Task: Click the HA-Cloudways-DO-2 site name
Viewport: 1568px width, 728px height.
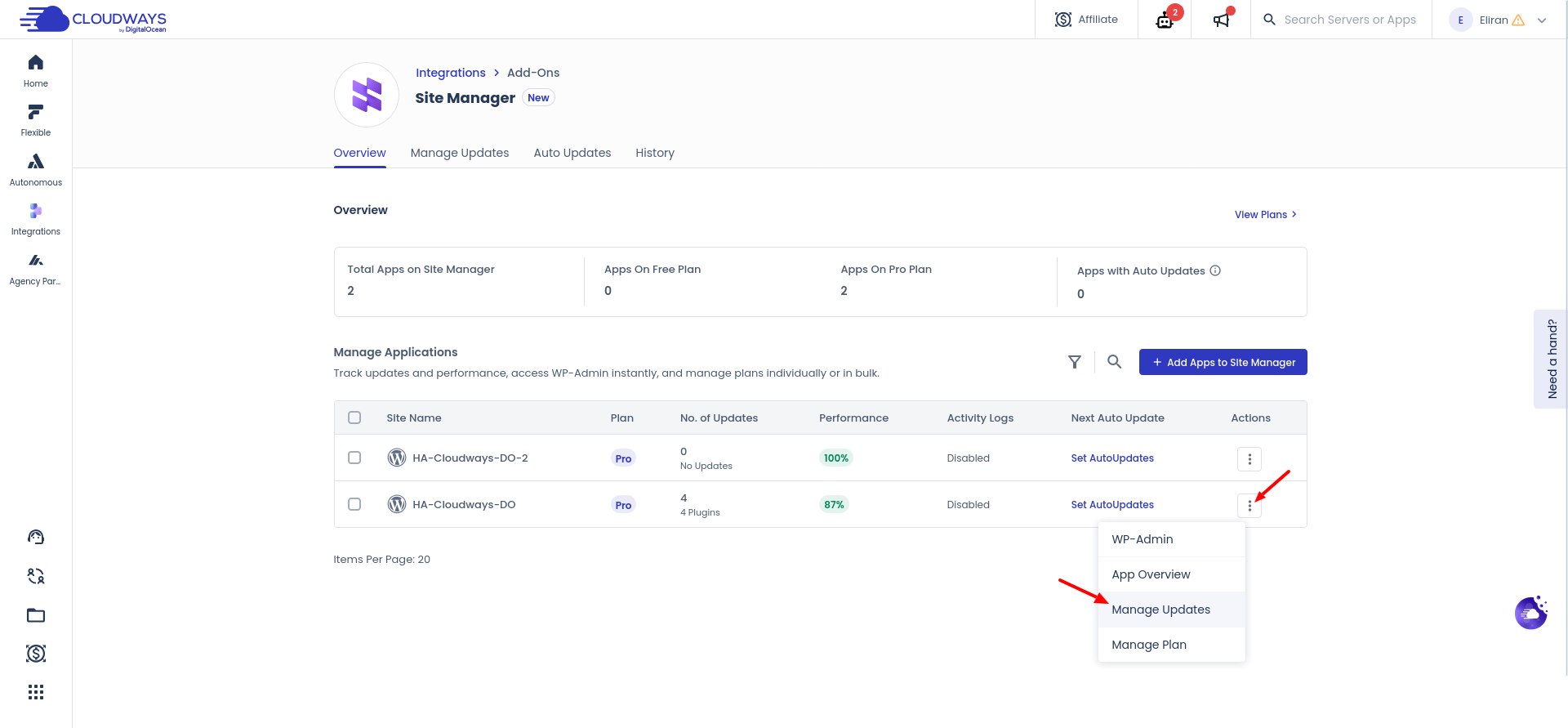Action: point(470,458)
